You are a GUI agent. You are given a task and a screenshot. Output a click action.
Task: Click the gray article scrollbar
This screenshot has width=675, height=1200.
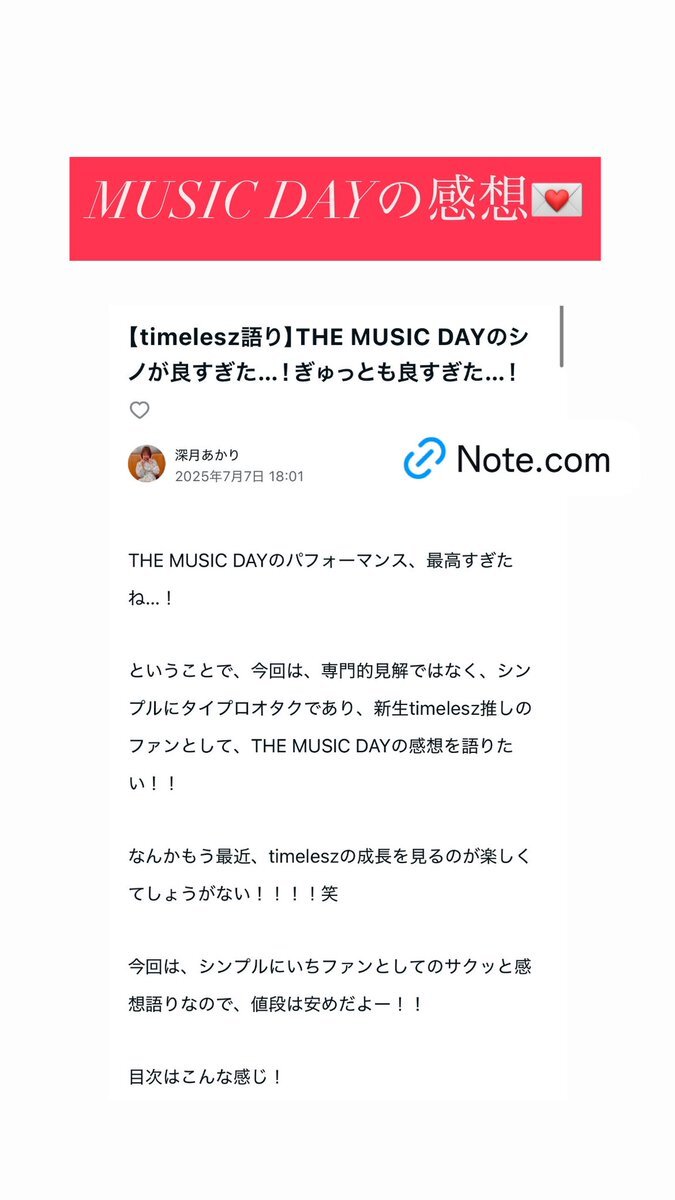pos(562,336)
